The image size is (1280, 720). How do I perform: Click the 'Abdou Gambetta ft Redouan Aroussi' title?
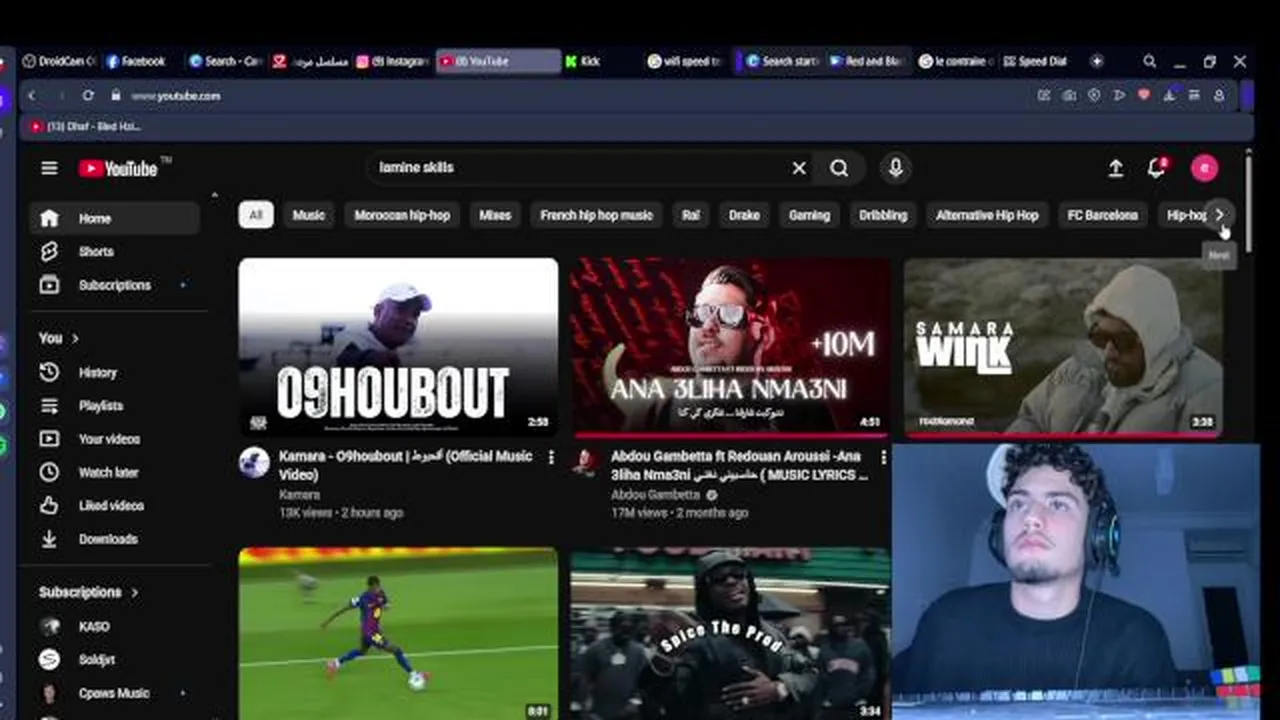740,465
